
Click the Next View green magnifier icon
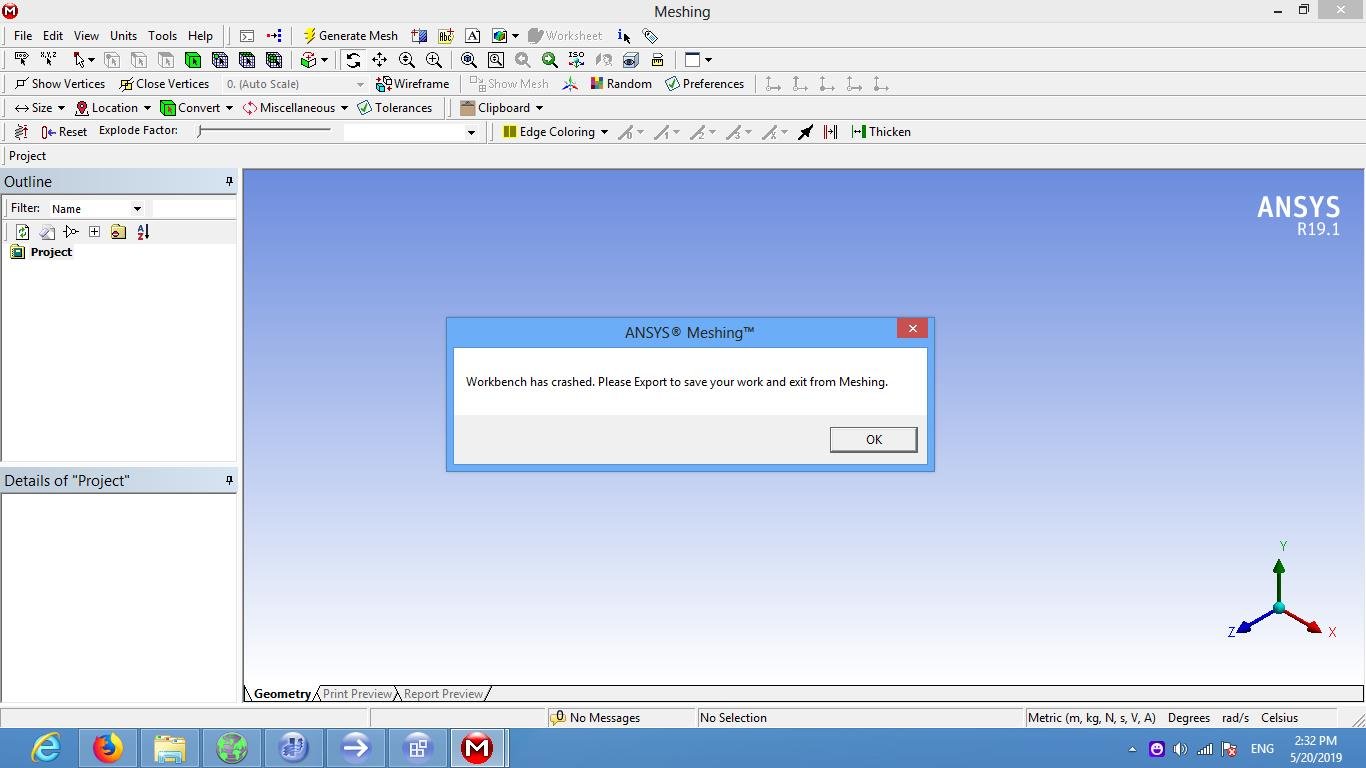[x=549, y=60]
